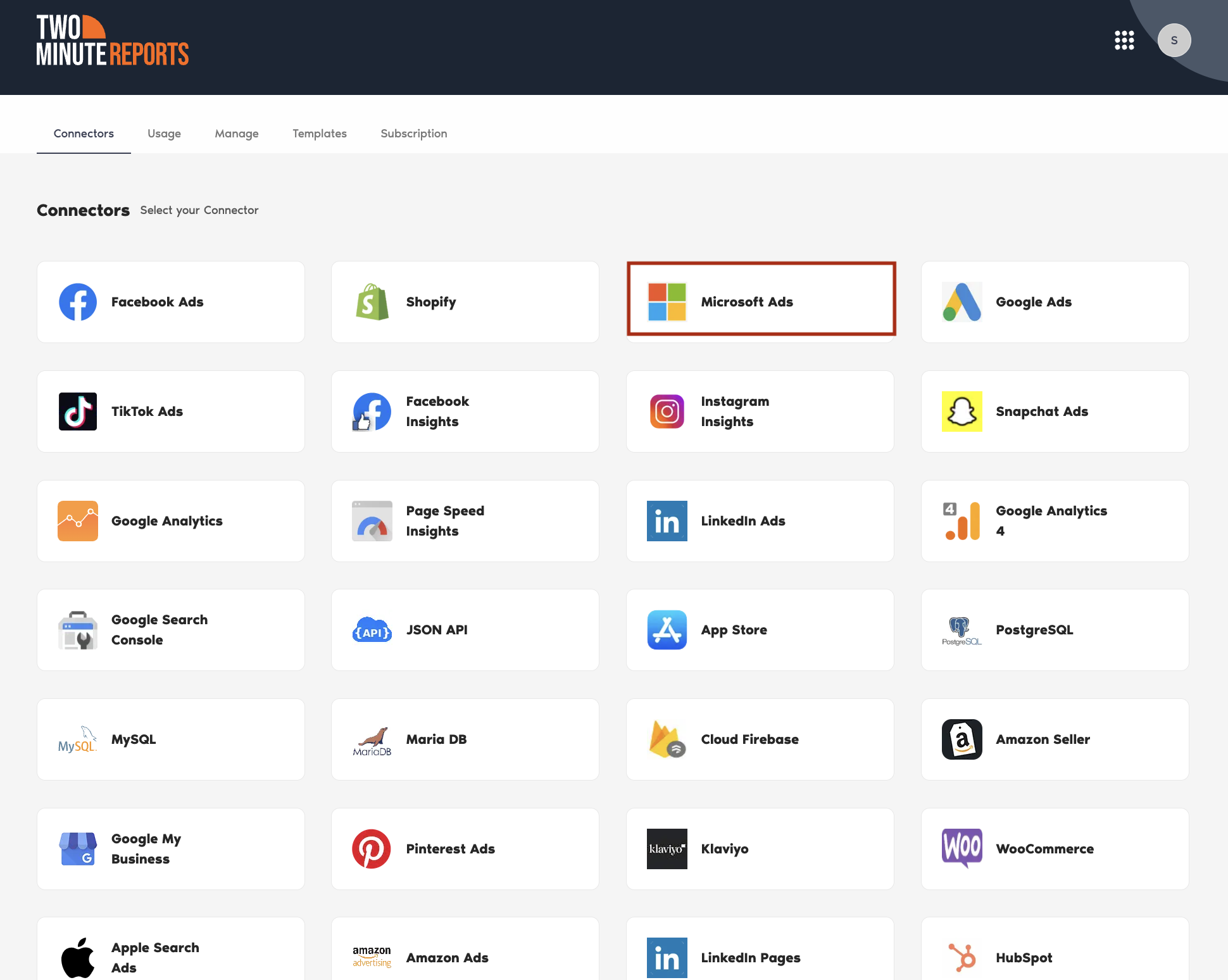
Task: Click the MariaDB seal logo
Action: 372,741
